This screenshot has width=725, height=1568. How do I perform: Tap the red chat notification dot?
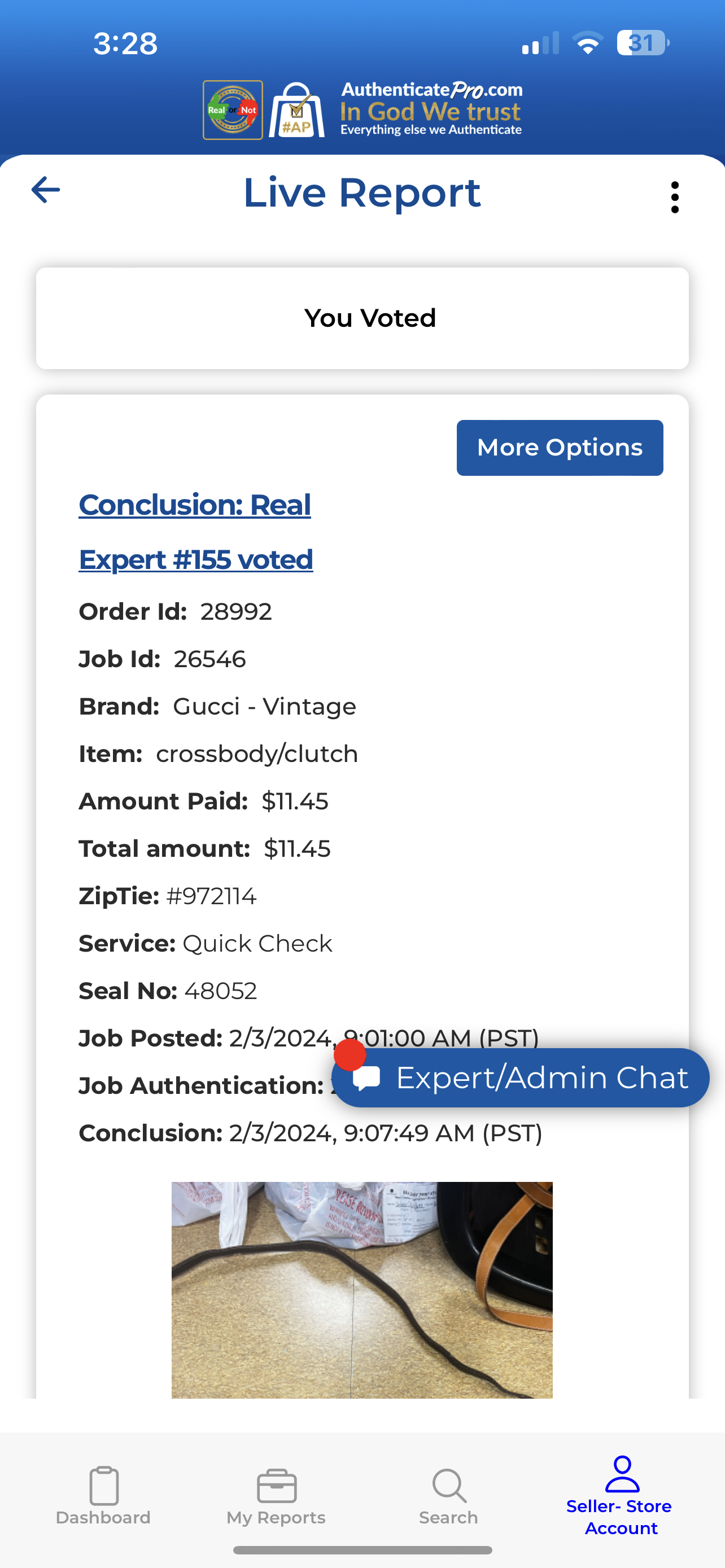[x=350, y=1055]
